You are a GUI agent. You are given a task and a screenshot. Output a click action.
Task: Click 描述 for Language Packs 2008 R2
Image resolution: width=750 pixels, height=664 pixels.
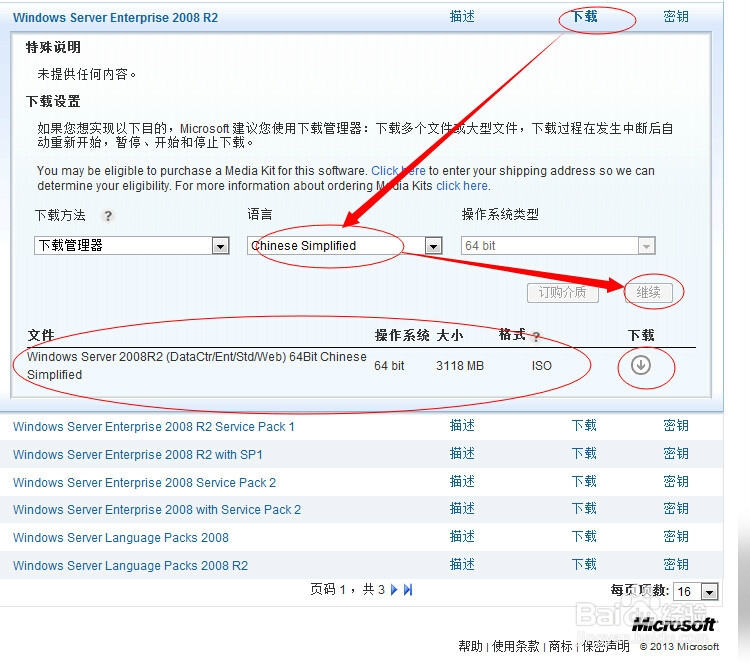pyautogui.click(x=462, y=564)
